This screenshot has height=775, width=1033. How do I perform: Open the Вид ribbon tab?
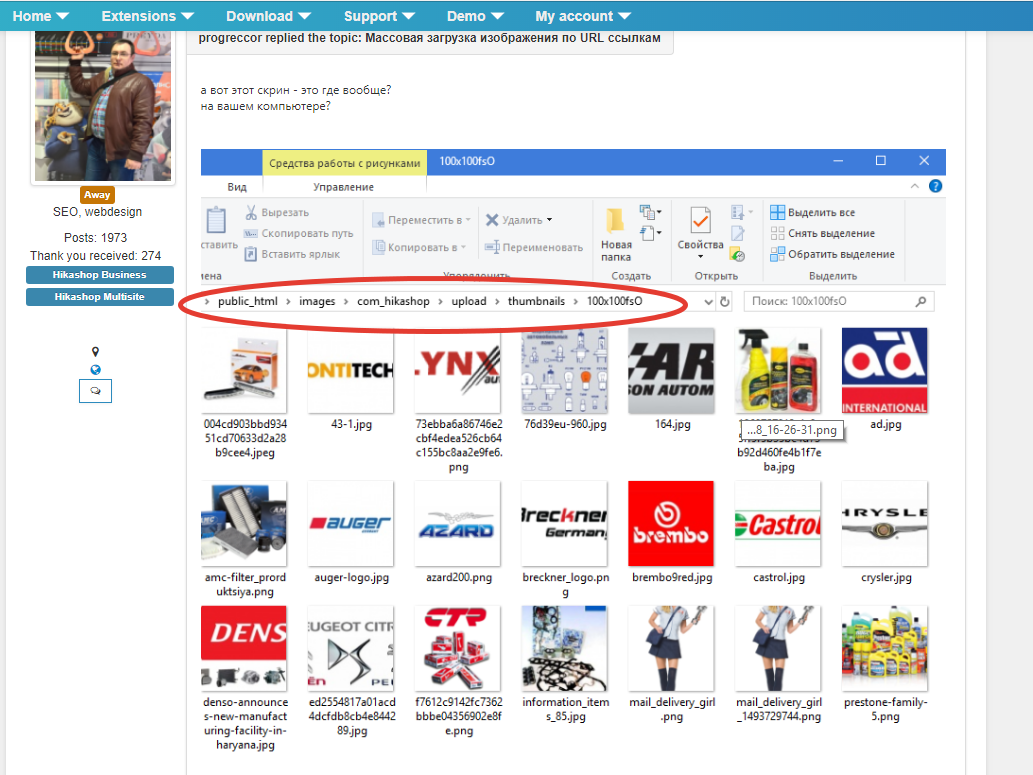coord(237,187)
